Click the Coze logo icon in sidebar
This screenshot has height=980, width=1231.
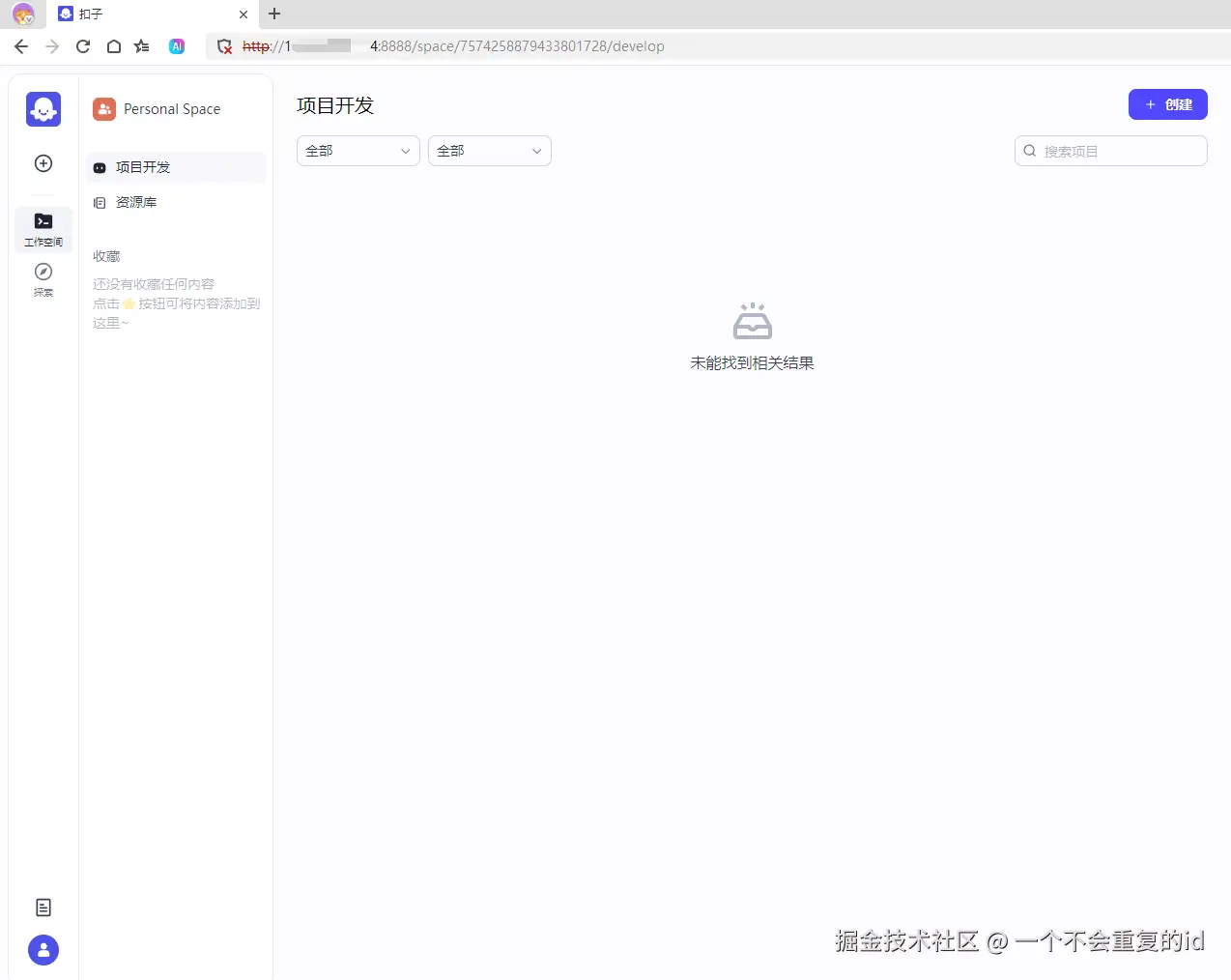(x=43, y=109)
